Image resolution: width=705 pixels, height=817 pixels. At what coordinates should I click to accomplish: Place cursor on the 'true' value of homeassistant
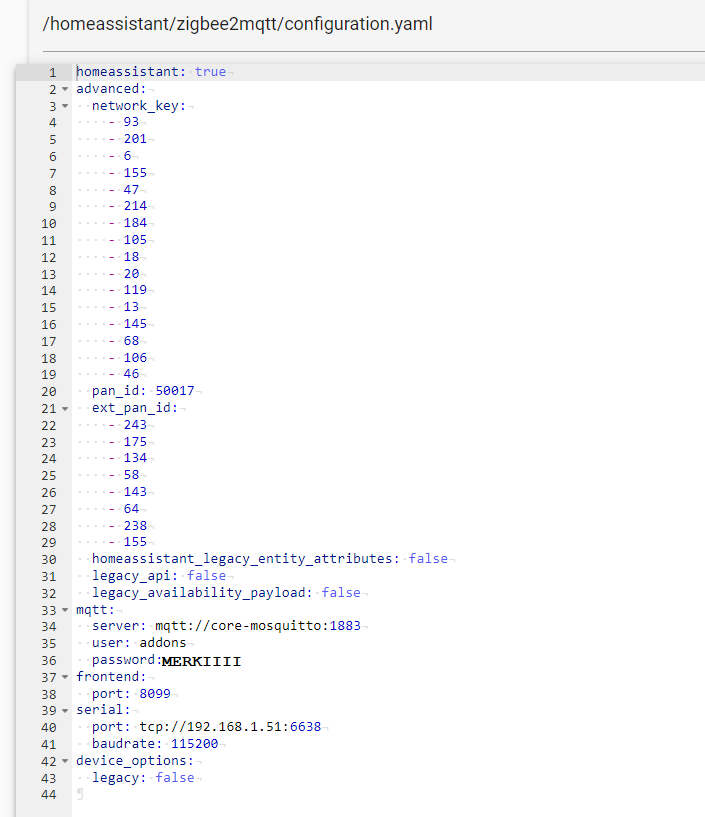pos(210,72)
